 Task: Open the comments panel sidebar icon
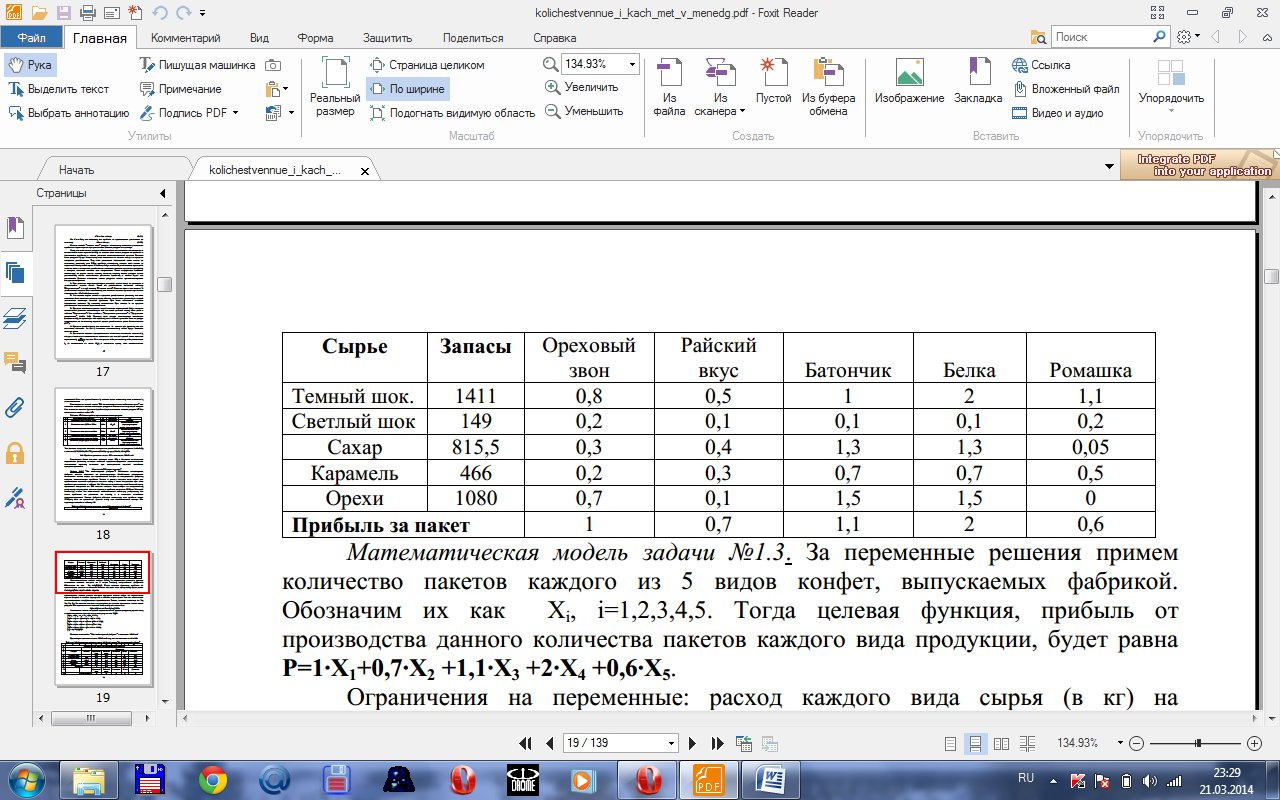14,362
